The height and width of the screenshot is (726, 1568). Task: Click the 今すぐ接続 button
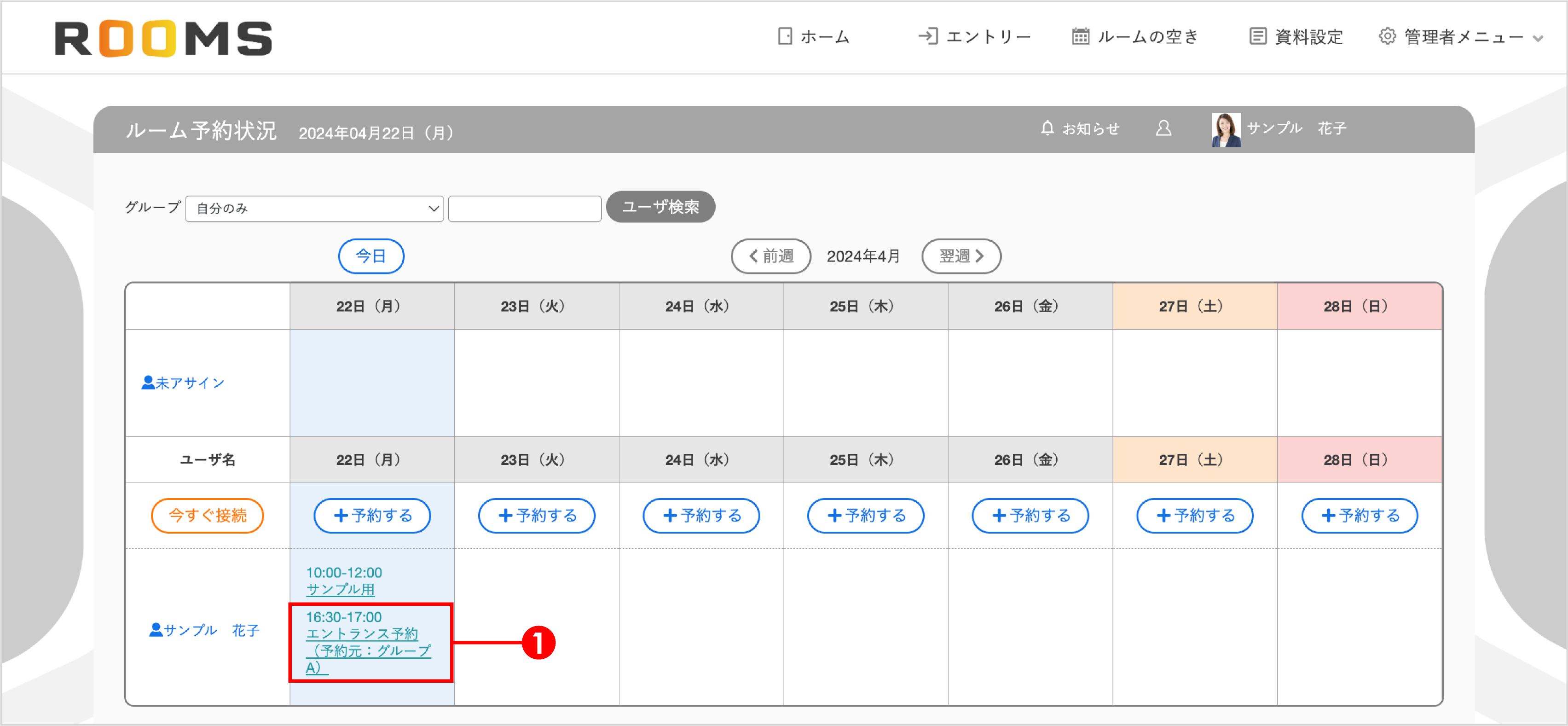(x=208, y=515)
